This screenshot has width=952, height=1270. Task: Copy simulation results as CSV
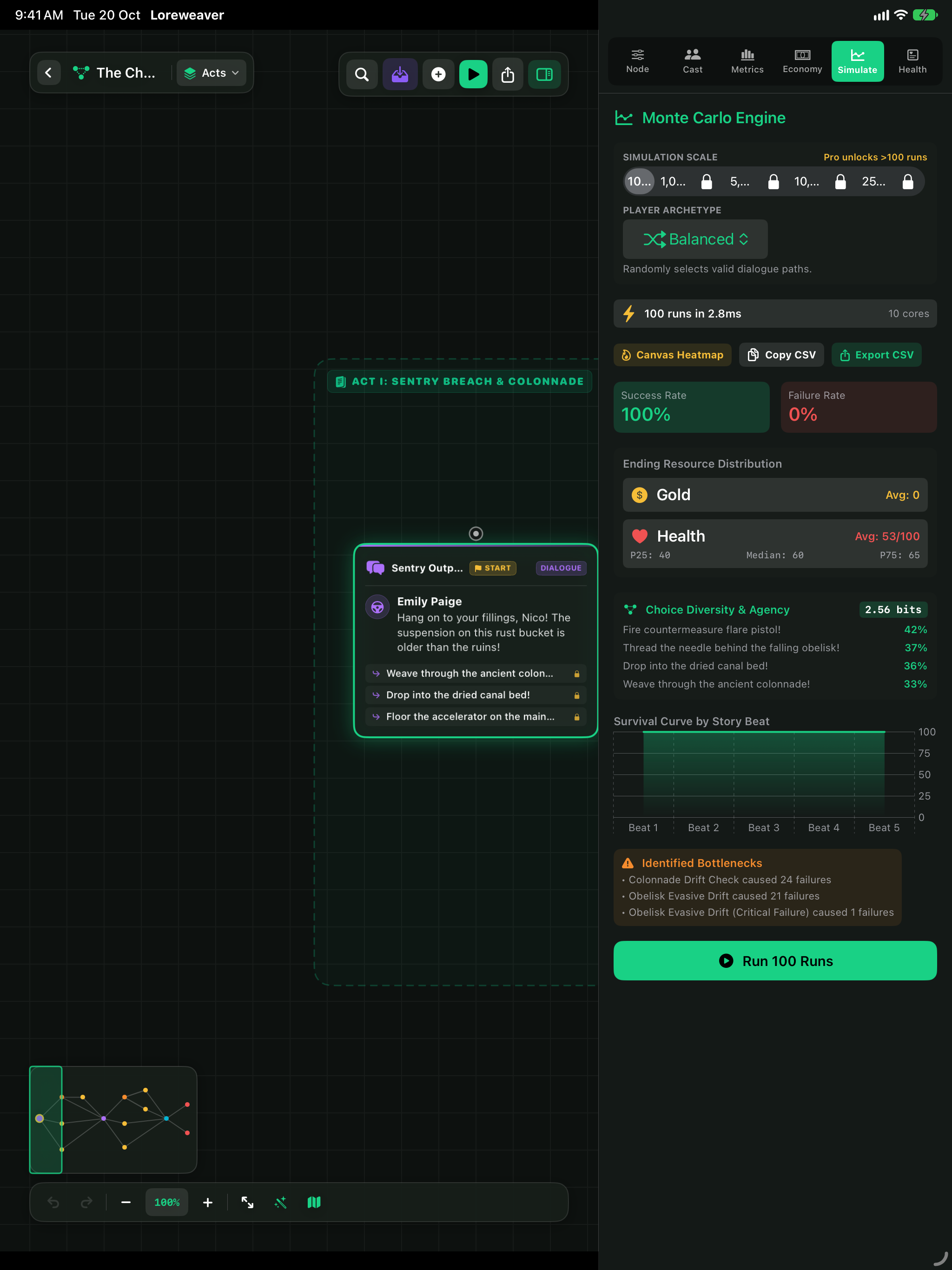(781, 355)
